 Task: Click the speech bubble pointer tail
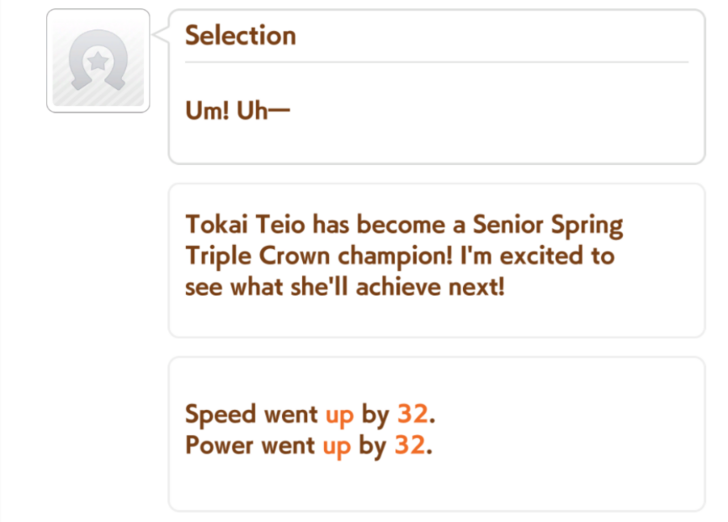tap(160, 35)
